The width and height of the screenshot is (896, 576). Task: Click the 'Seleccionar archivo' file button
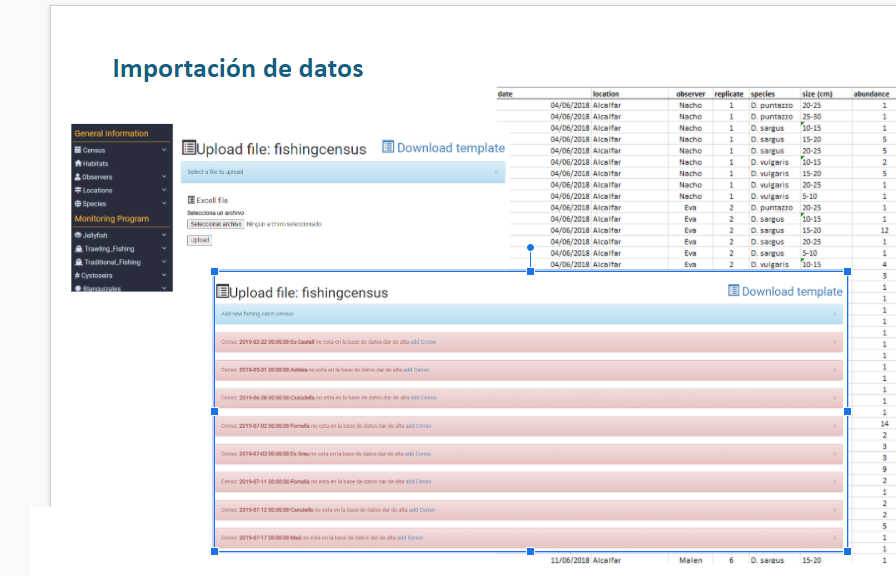coord(216,224)
